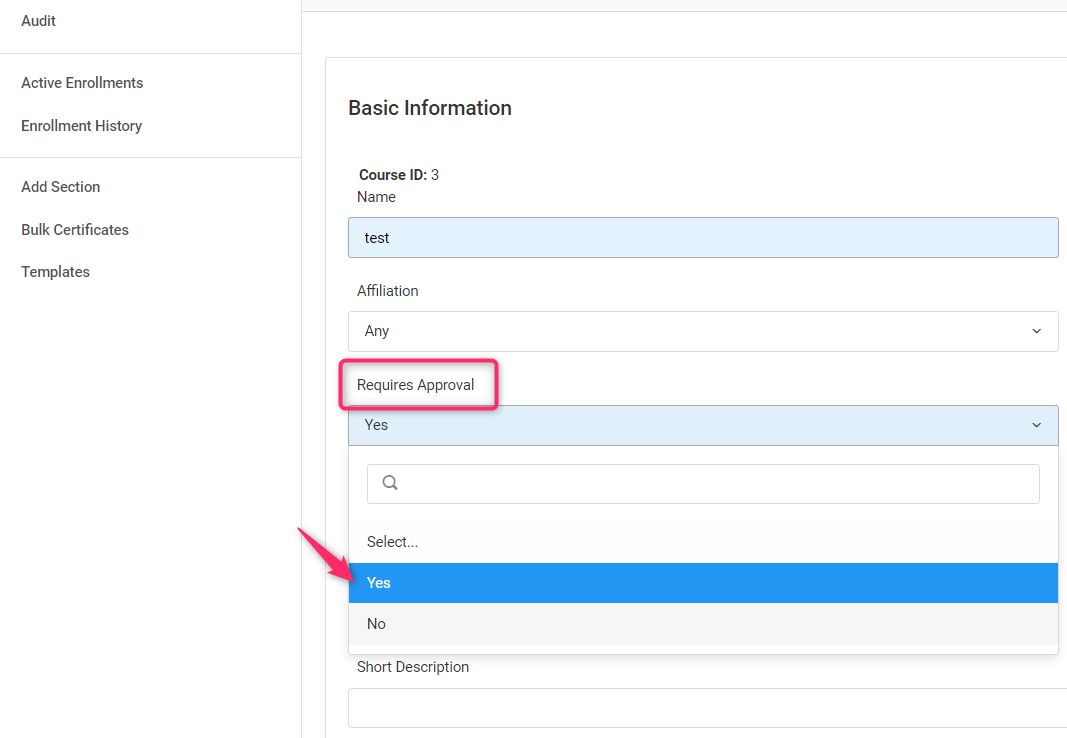Click the magnifier search icon
This screenshot has height=738, width=1067.
coord(390,483)
